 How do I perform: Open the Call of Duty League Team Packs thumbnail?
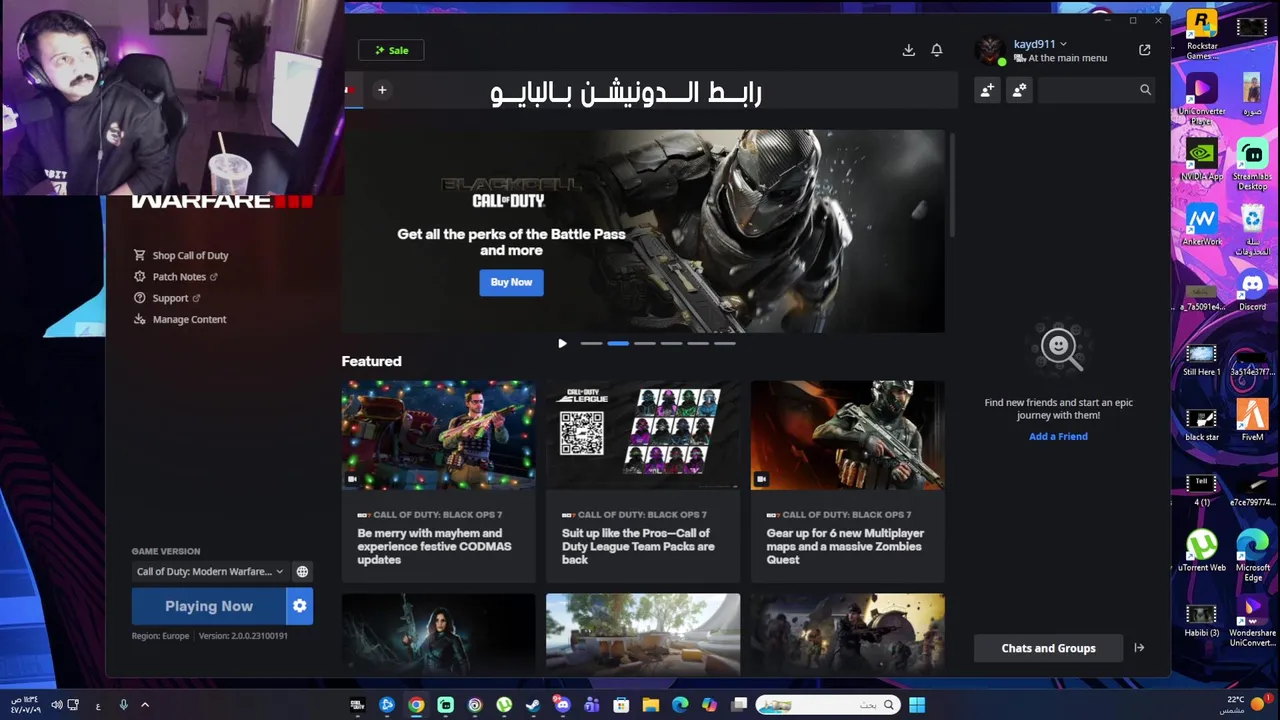tap(643, 435)
